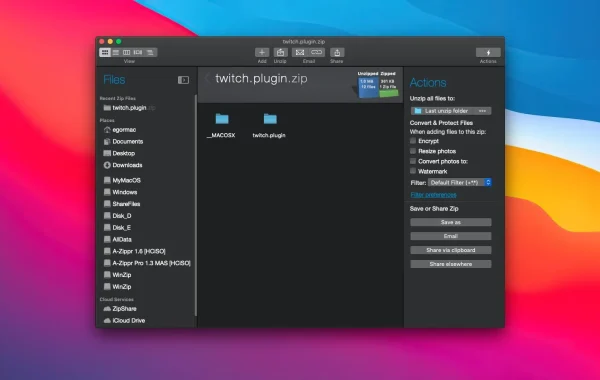Click Share elsewhere button
The image size is (600, 380).
pos(451,264)
